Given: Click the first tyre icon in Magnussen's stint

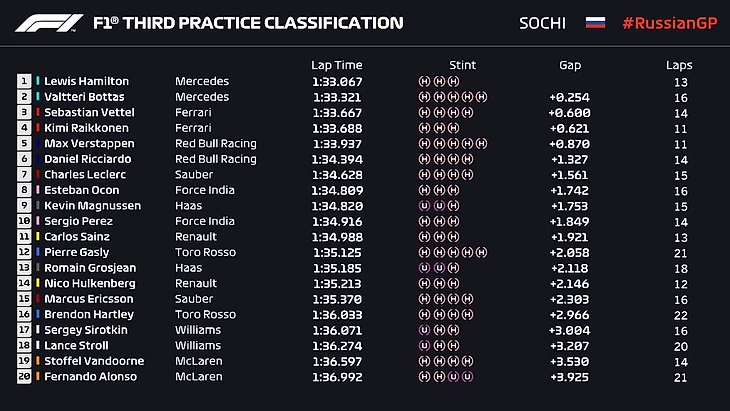Looking at the screenshot, I should 425,206.
